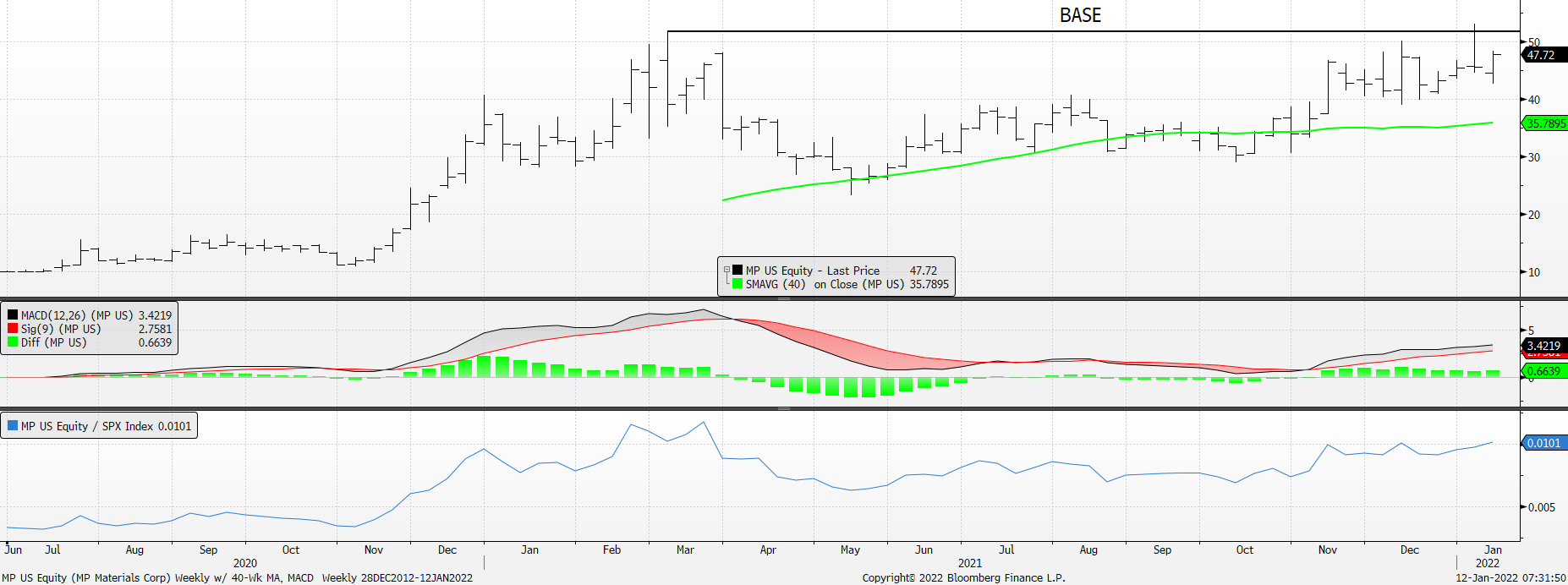Screen dimensions: 1568x585
Task: Click red swatch beside Sig(9) legend
Action: pos(13,329)
